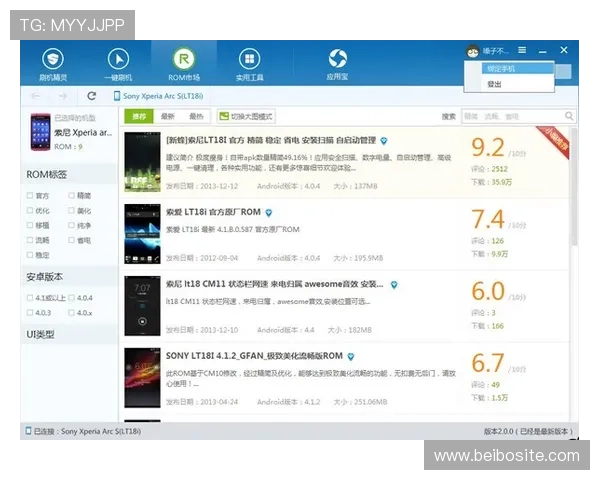
Task: Click the ROM : 9 count label
Action: click(68, 147)
